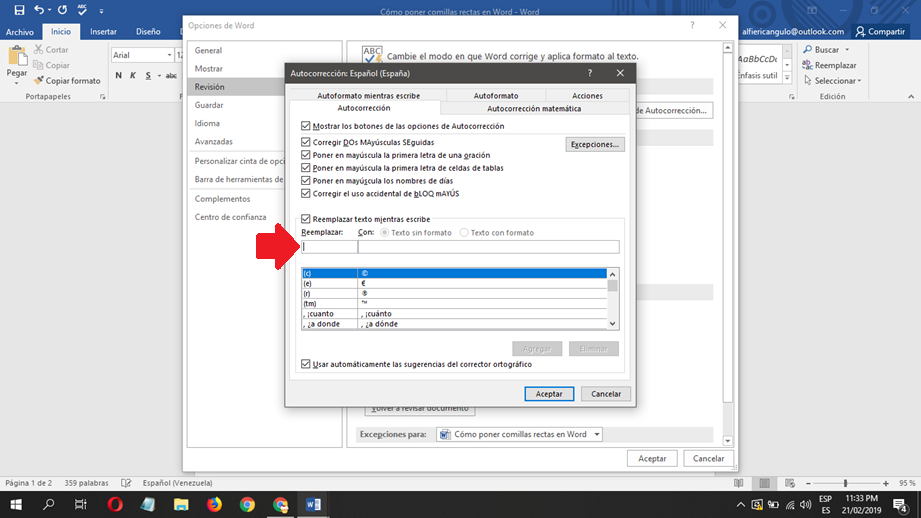921x518 pixels.
Task: Click Cancelar in the Autocorrección dialog
Action: (x=606, y=394)
